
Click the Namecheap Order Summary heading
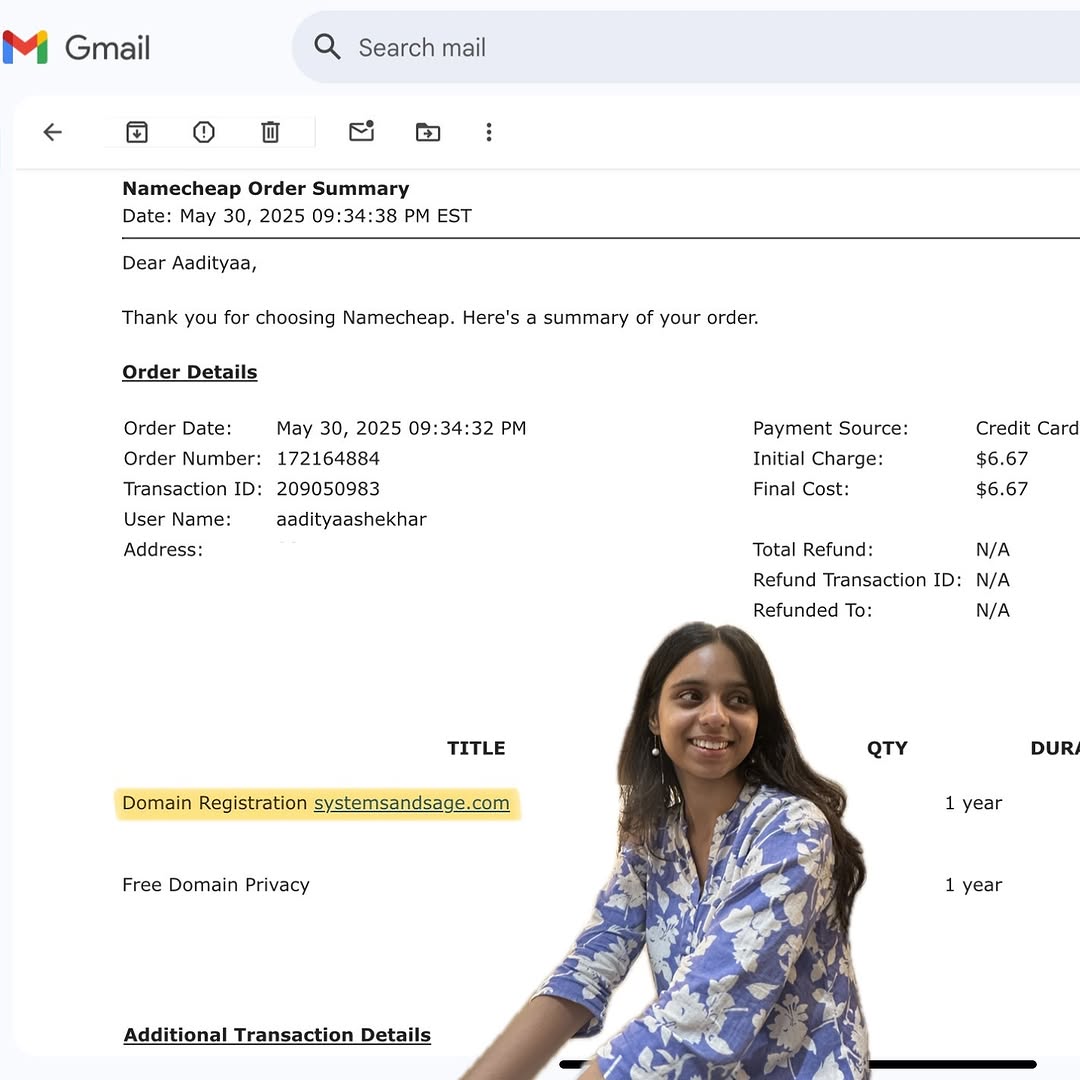266,188
